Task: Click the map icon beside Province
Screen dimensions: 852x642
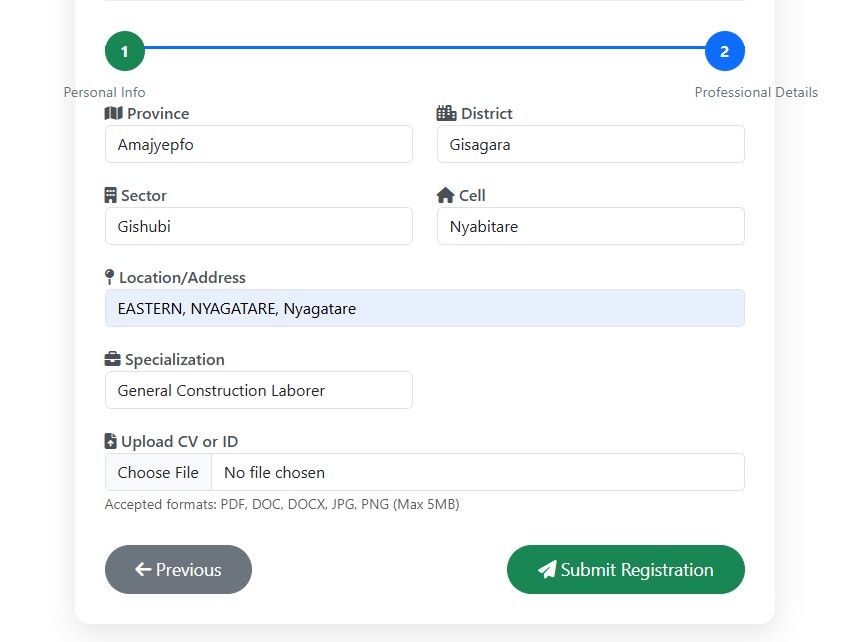Action: 113,114
